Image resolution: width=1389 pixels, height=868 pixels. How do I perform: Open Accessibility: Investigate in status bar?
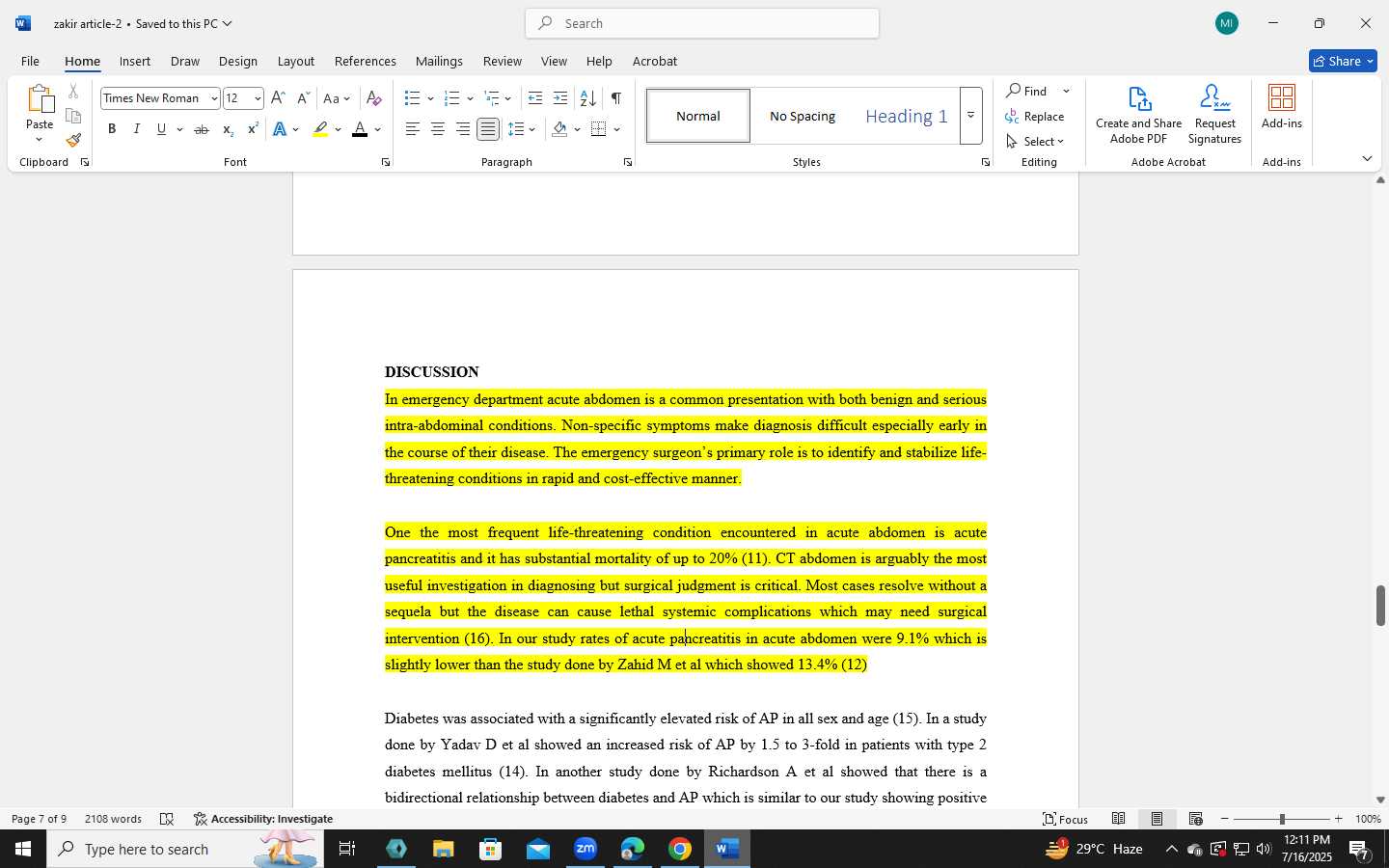click(263, 819)
